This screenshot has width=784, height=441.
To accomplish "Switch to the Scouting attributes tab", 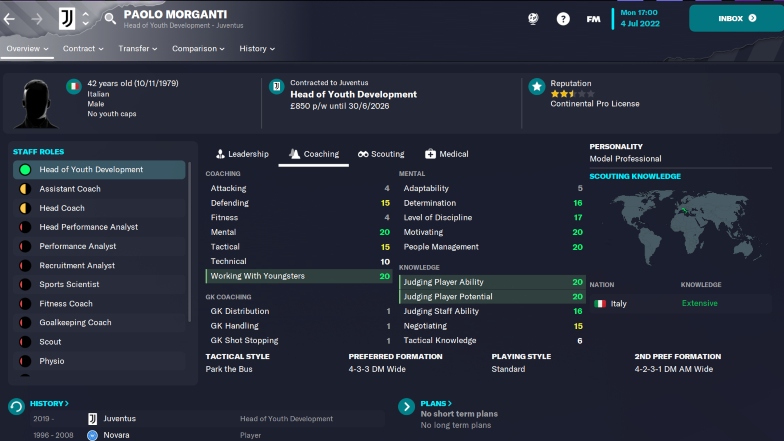I will click(x=381, y=154).
